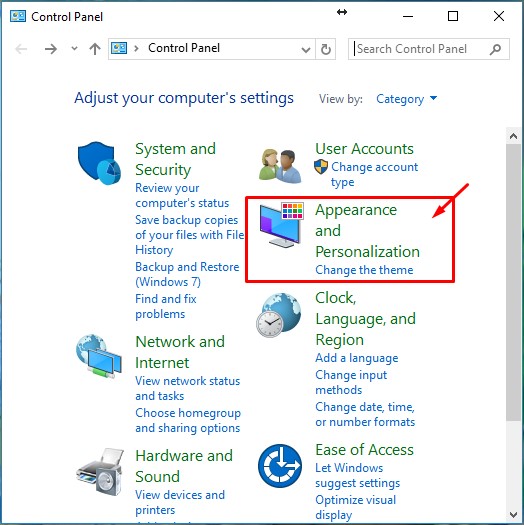This screenshot has height=525, width=524.
Task: Click the Control Panel breadcrumb in address bar
Action: [184, 48]
